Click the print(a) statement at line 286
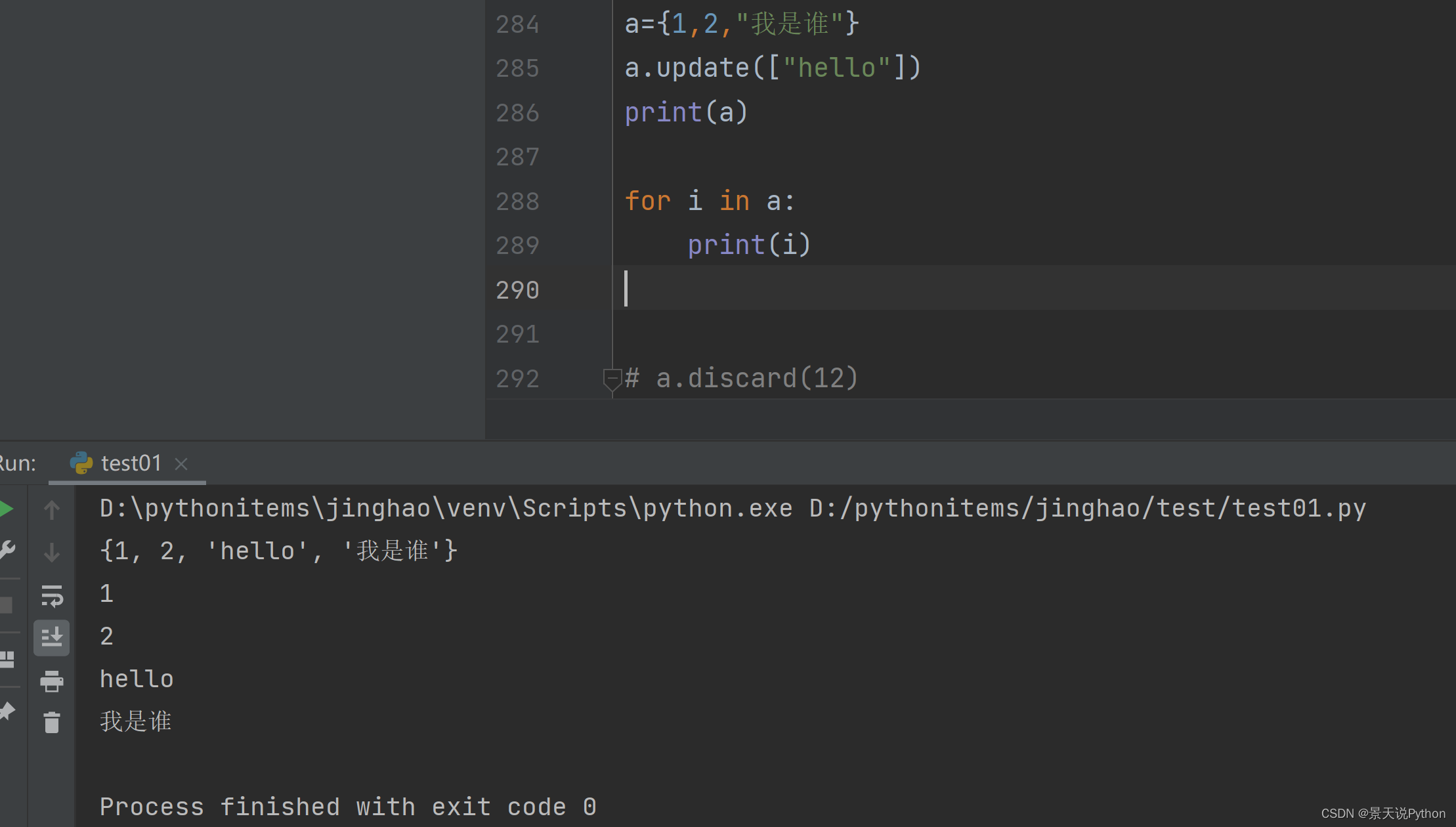 [x=686, y=112]
